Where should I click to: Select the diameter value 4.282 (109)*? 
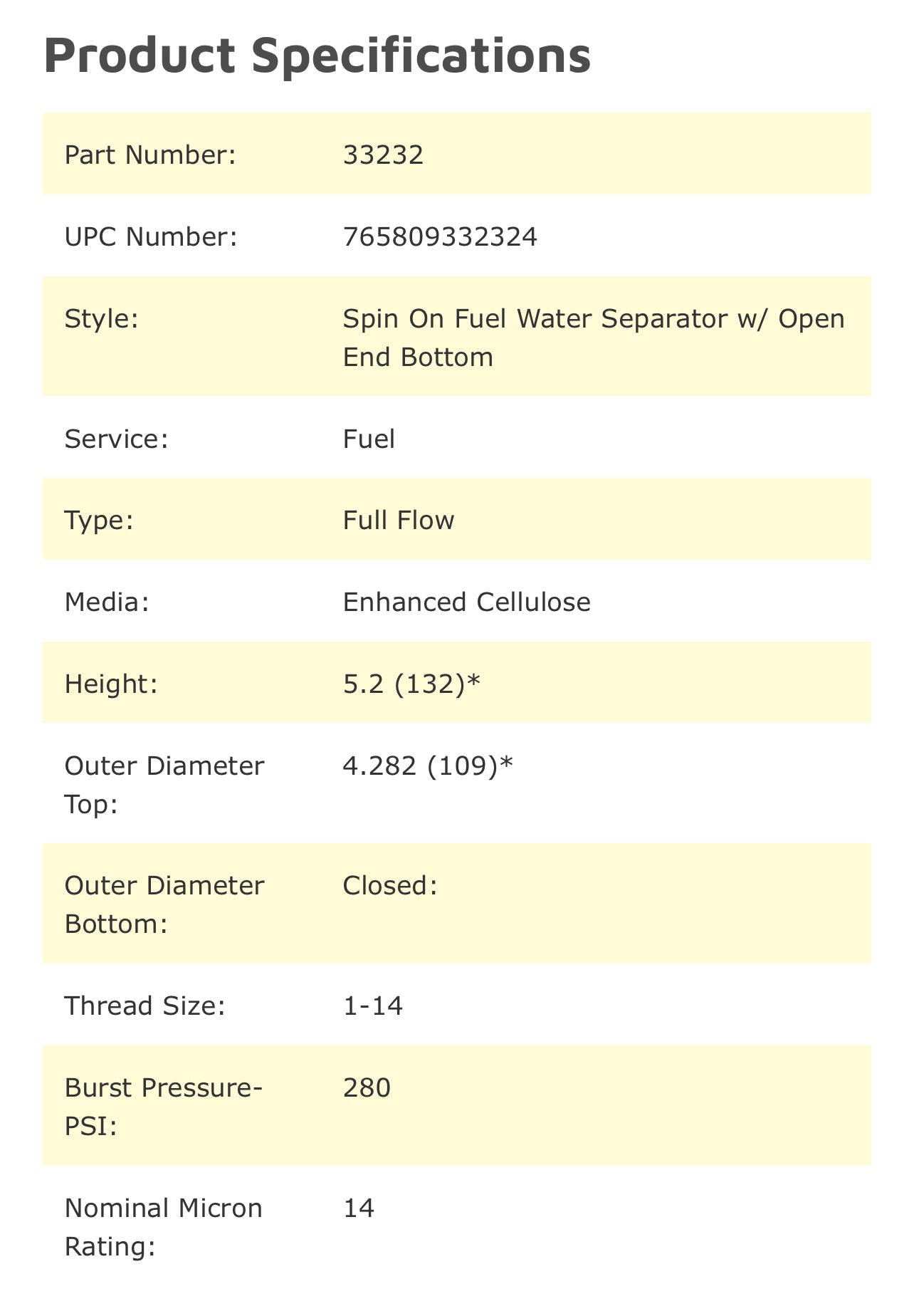[428, 766]
